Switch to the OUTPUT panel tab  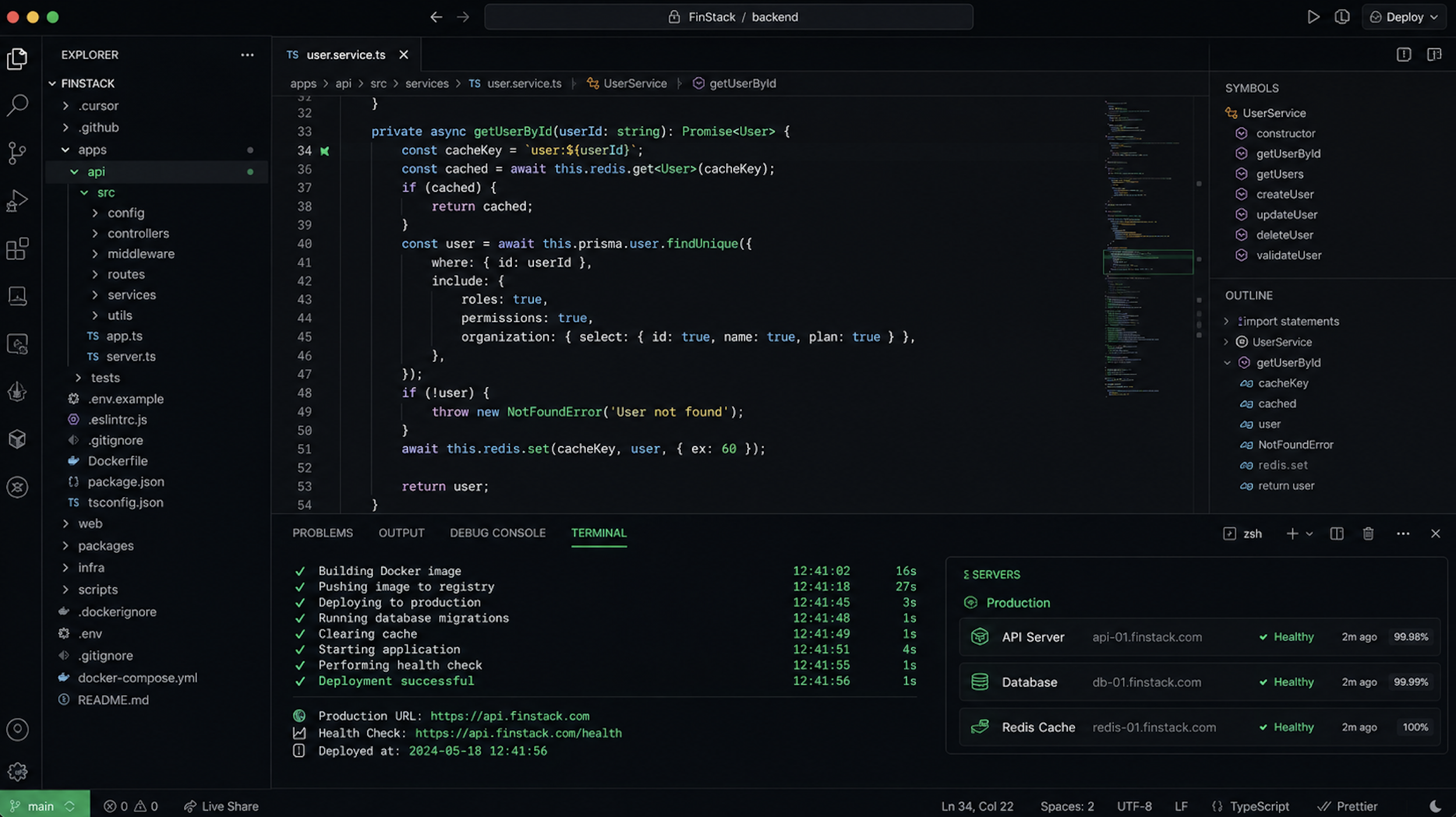(x=401, y=533)
